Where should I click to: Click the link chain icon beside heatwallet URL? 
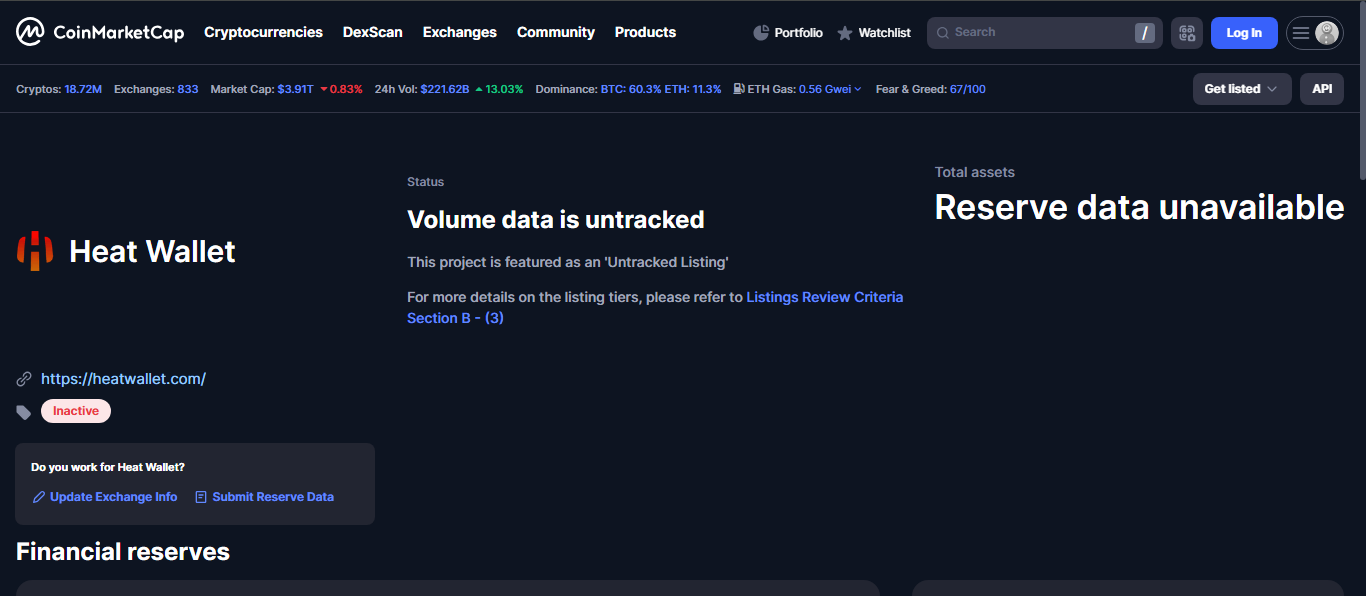coord(24,379)
